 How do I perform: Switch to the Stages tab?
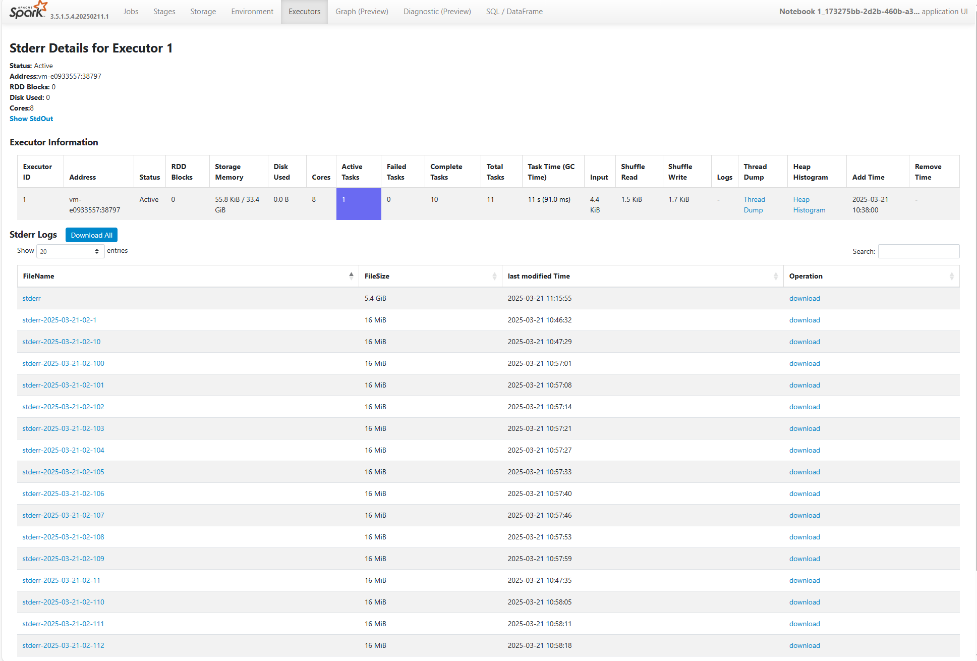pyautogui.click(x=164, y=11)
